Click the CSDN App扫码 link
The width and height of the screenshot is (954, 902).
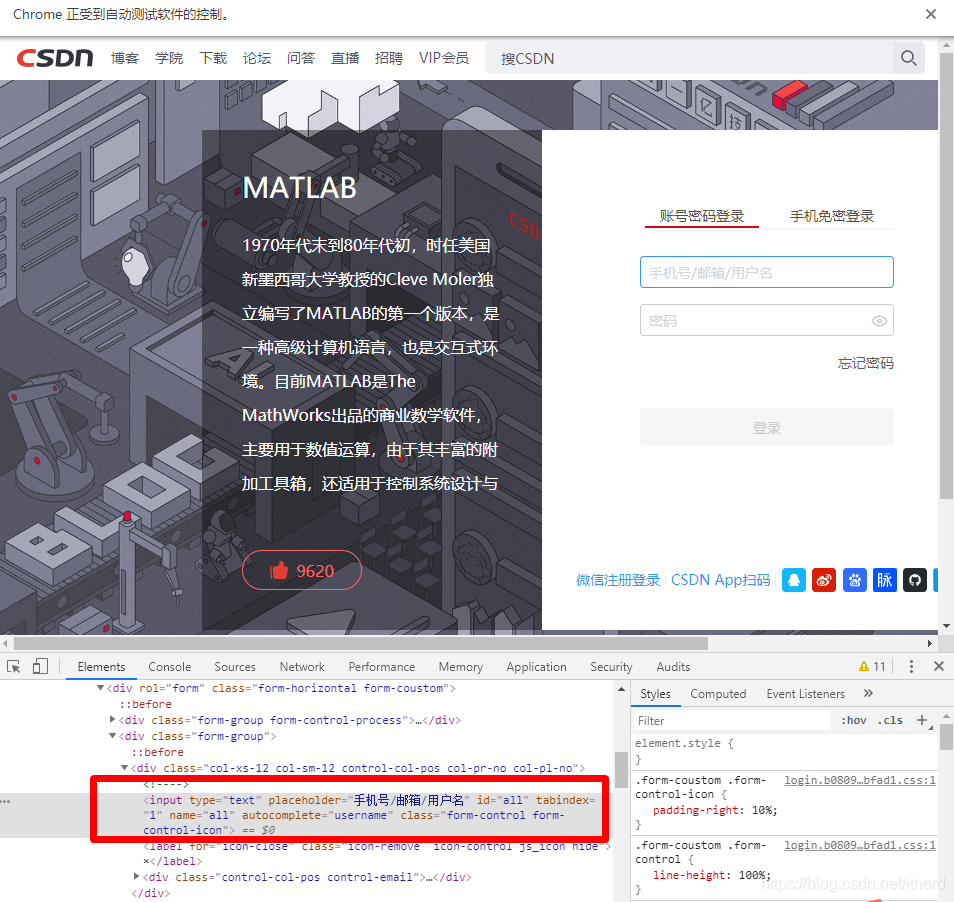click(x=720, y=580)
